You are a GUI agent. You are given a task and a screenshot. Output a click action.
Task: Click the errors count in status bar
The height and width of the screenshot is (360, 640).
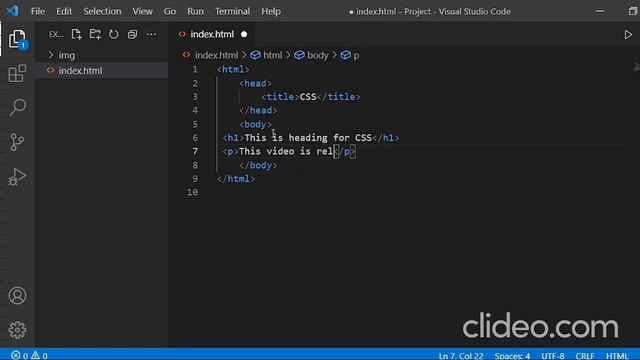click(20, 356)
